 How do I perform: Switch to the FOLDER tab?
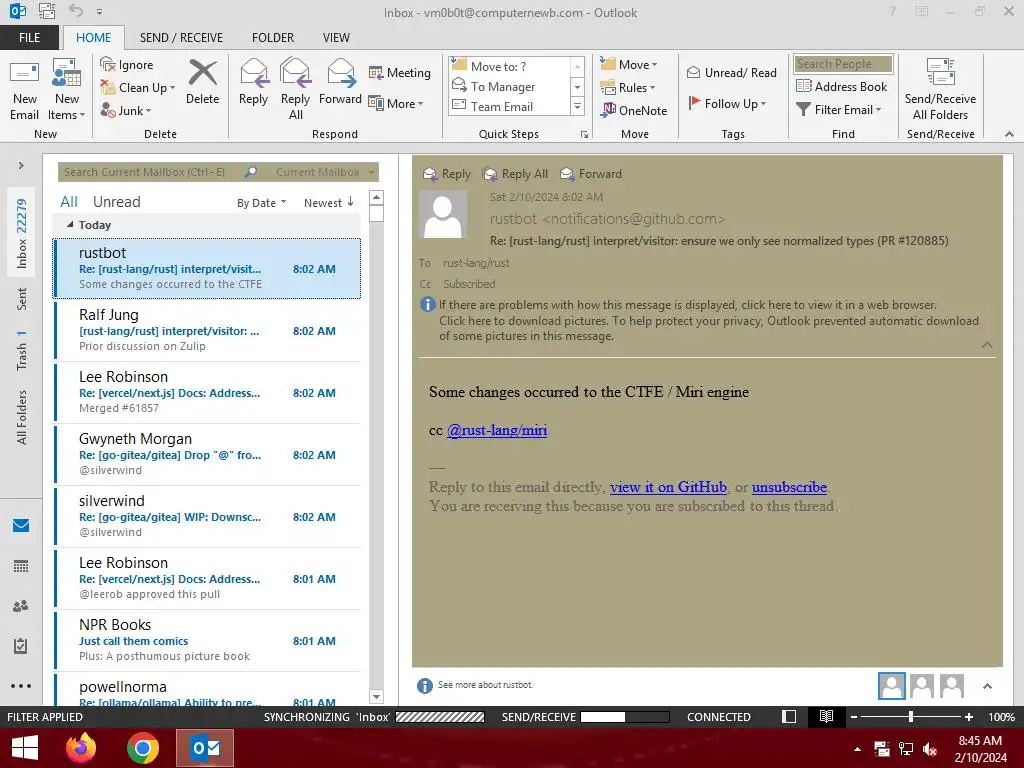coord(273,38)
